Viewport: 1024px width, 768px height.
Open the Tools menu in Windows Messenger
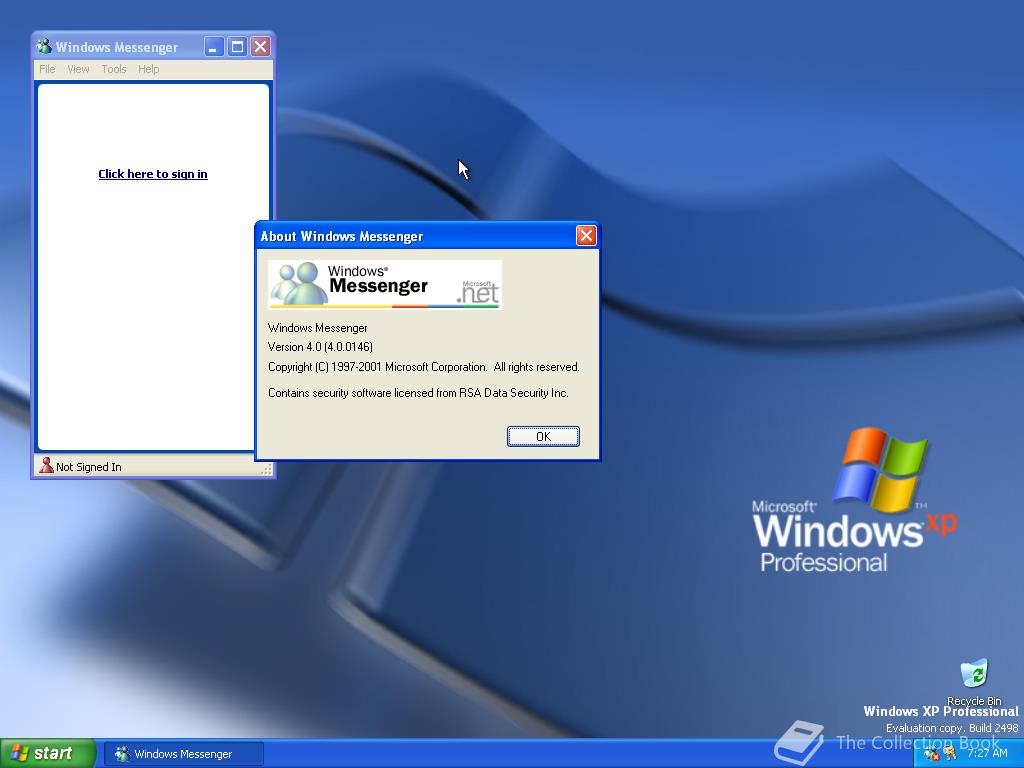[114, 69]
